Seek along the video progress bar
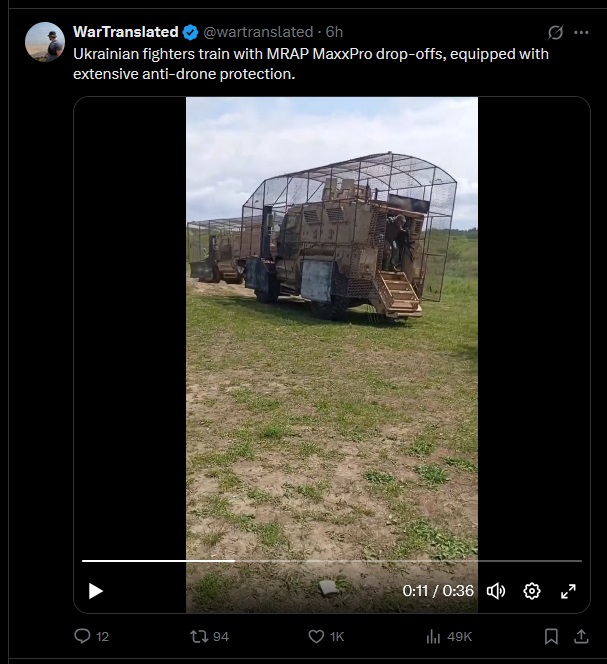This screenshot has height=664, width=607. pos(332,561)
